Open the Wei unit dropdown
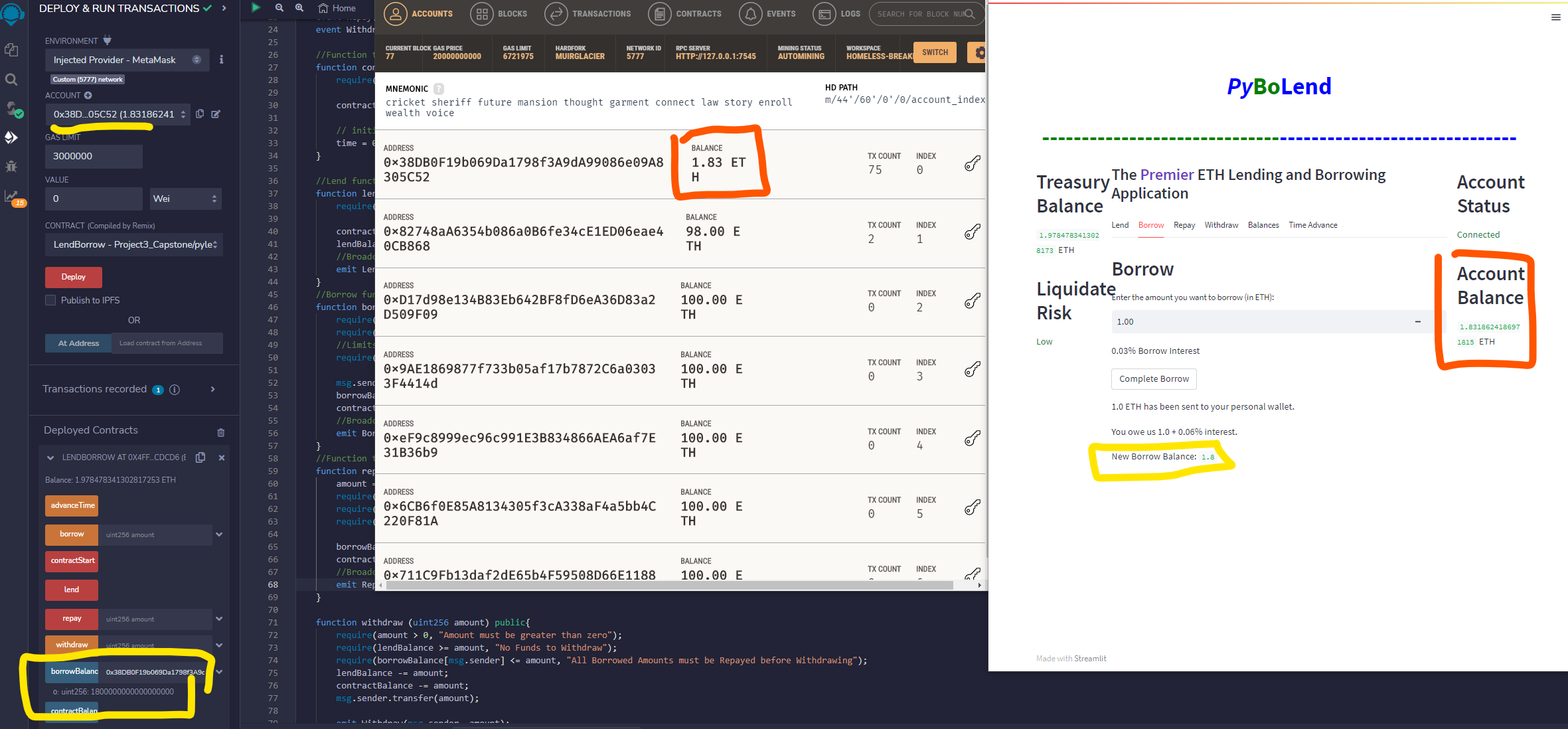Screen dimensions: 1568x729 click(x=185, y=199)
